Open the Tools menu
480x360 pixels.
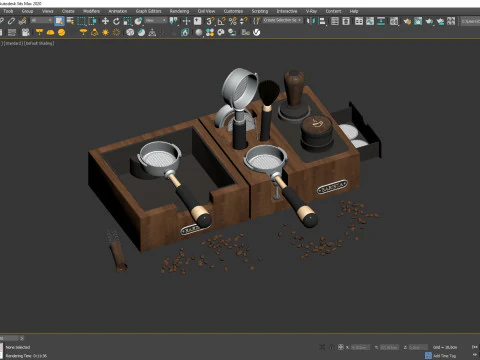point(8,11)
